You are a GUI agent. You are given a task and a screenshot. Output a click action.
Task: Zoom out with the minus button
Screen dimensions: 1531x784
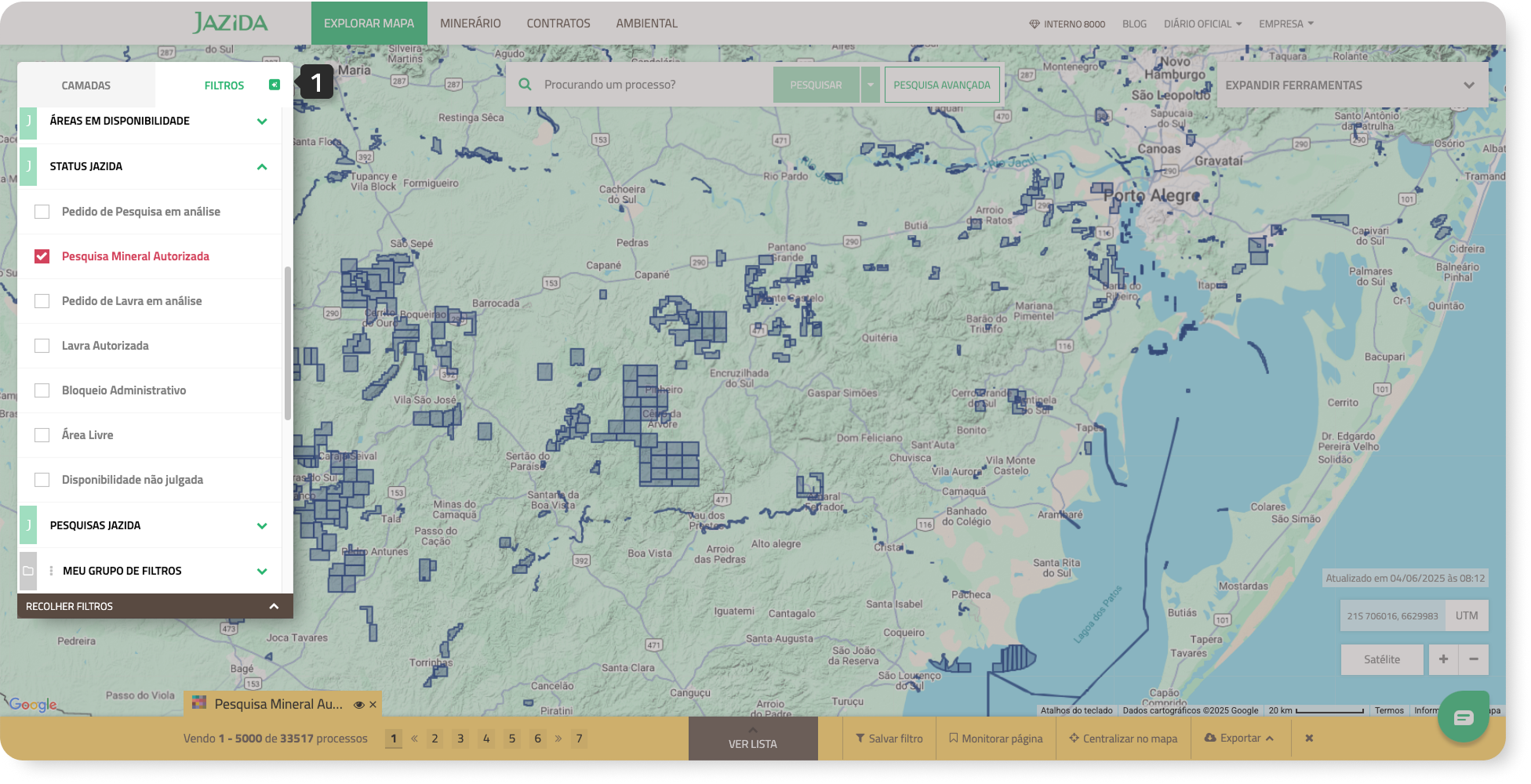click(1474, 659)
